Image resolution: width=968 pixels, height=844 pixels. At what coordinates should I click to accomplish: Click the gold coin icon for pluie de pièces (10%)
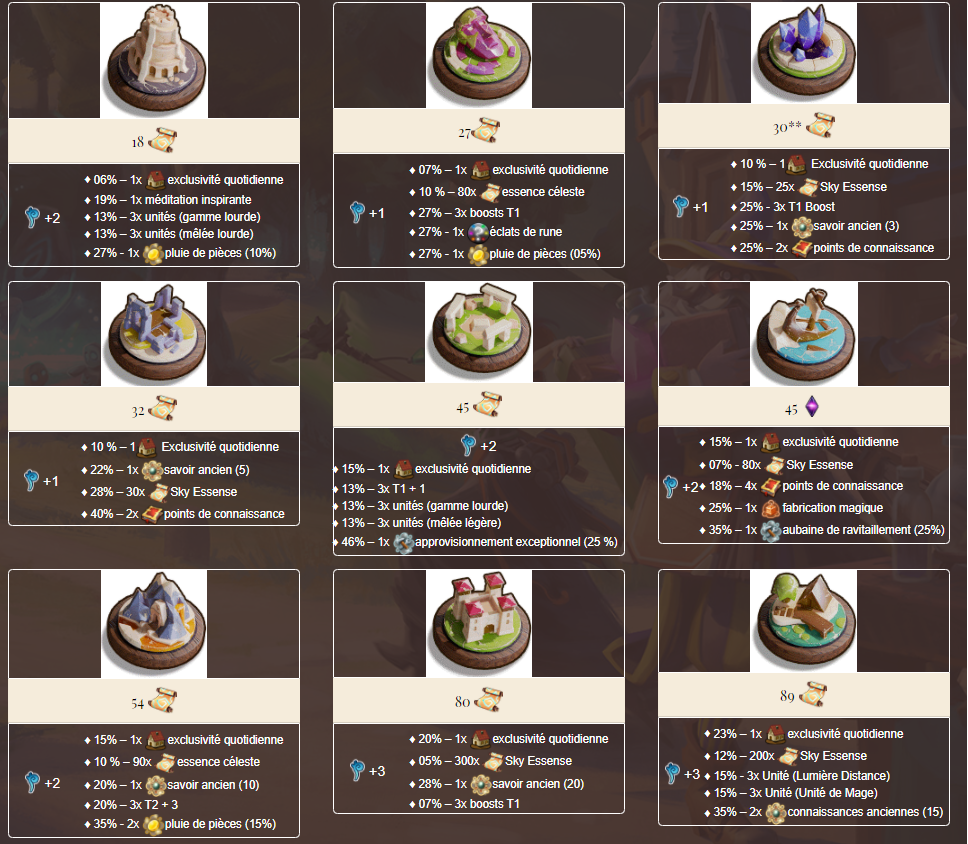pyautogui.click(x=152, y=254)
